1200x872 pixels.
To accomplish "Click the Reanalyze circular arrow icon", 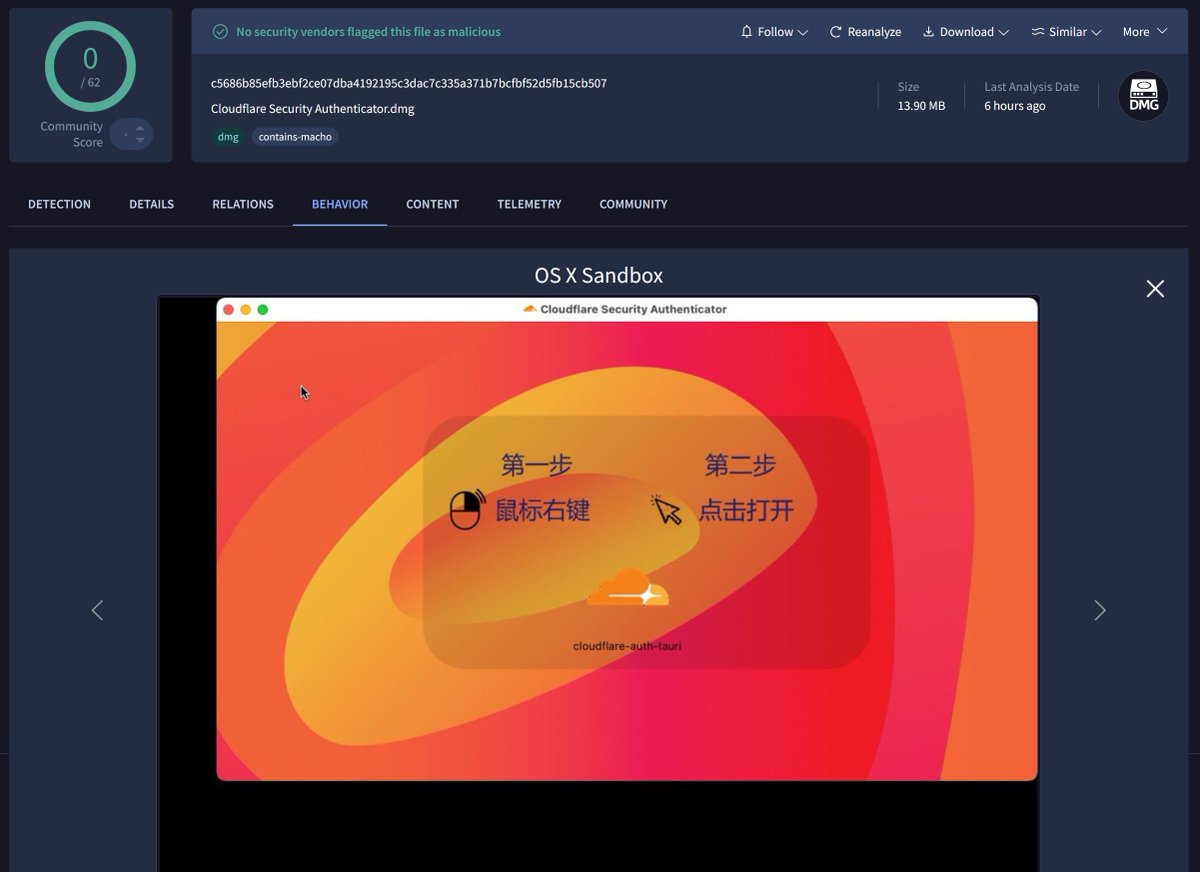I will [x=836, y=32].
